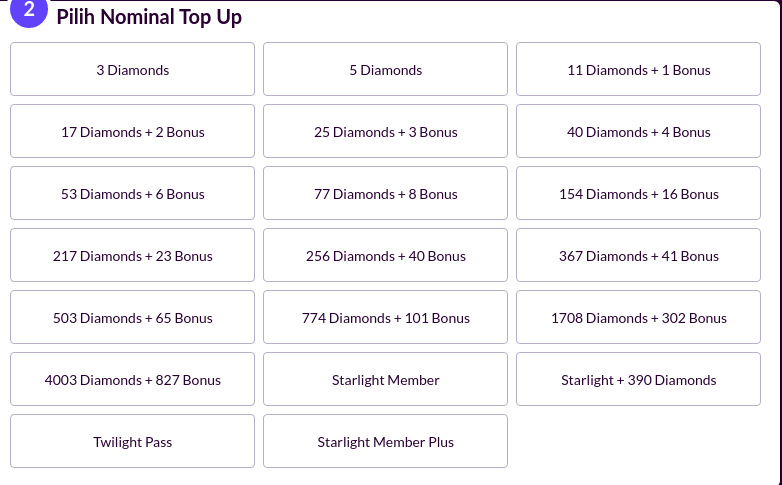Select the 3 Diamonds top-up option

tap(133, 70)
